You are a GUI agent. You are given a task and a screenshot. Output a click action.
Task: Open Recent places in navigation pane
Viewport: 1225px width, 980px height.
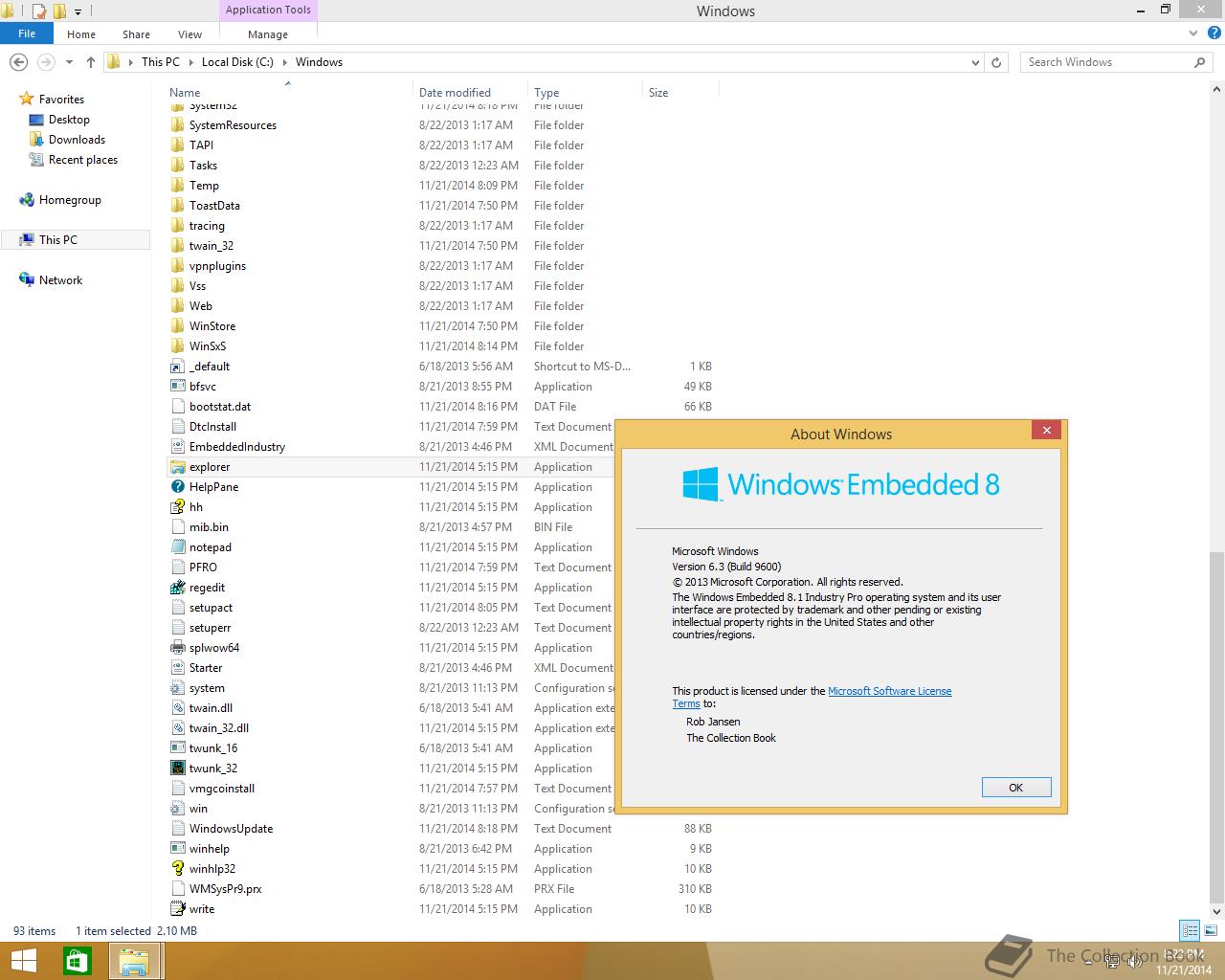tap(83, 160)
